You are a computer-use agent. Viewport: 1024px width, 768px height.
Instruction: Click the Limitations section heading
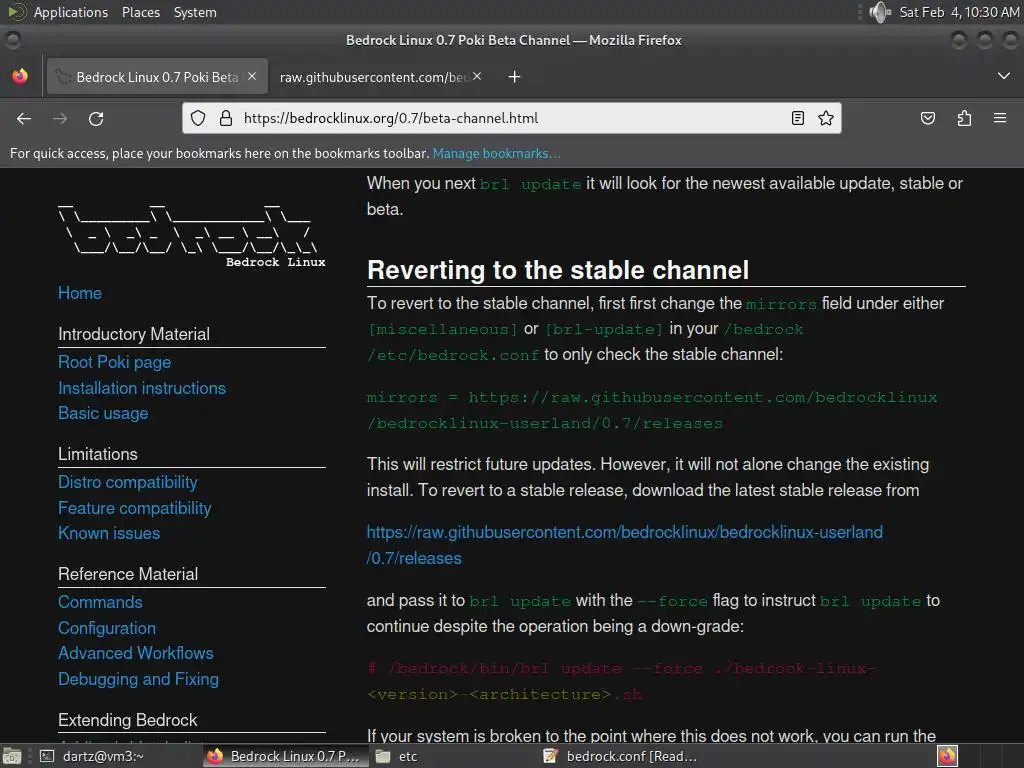coord(98,455)
